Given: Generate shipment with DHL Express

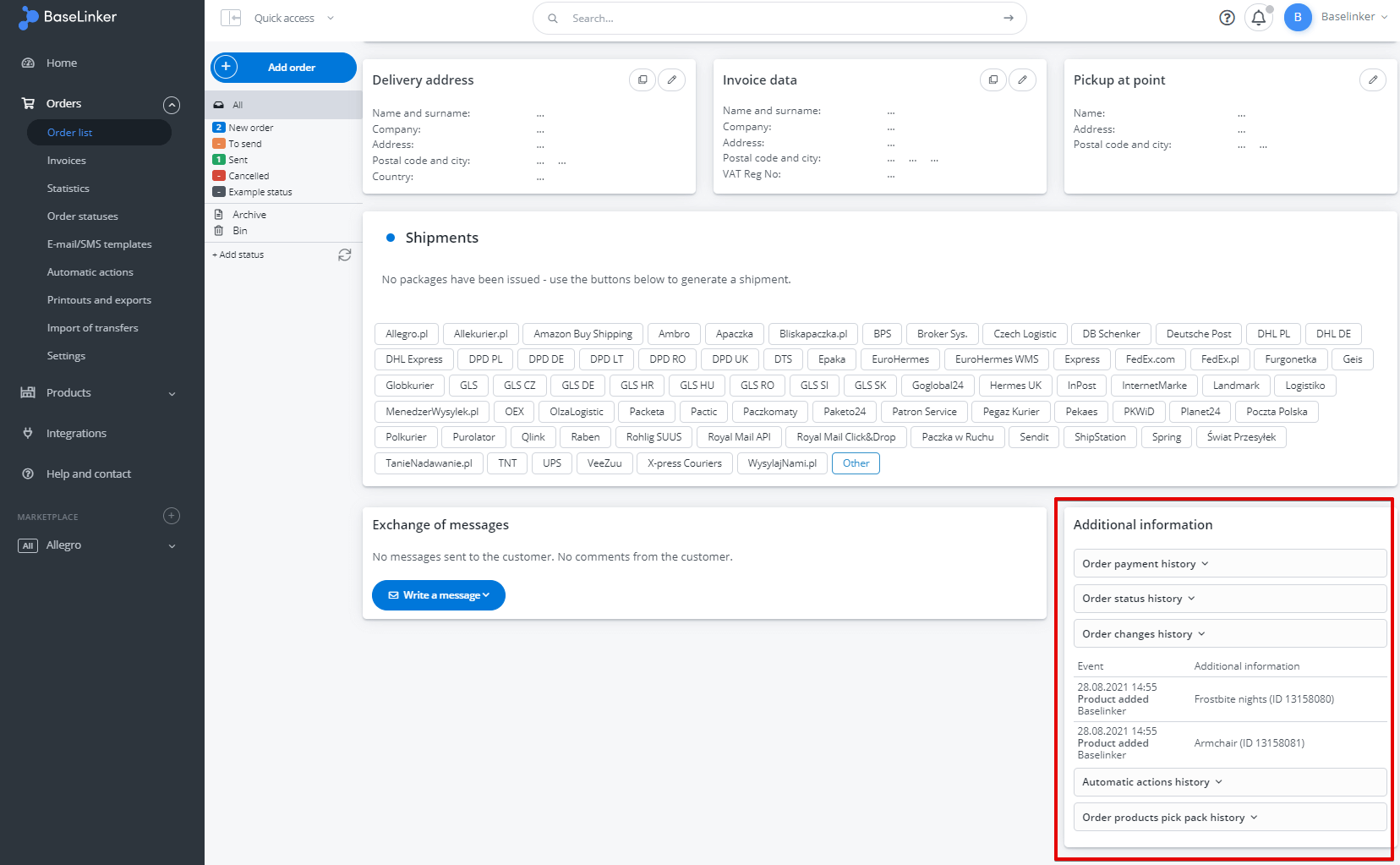Looking at the screenshot, I should 414,359.
